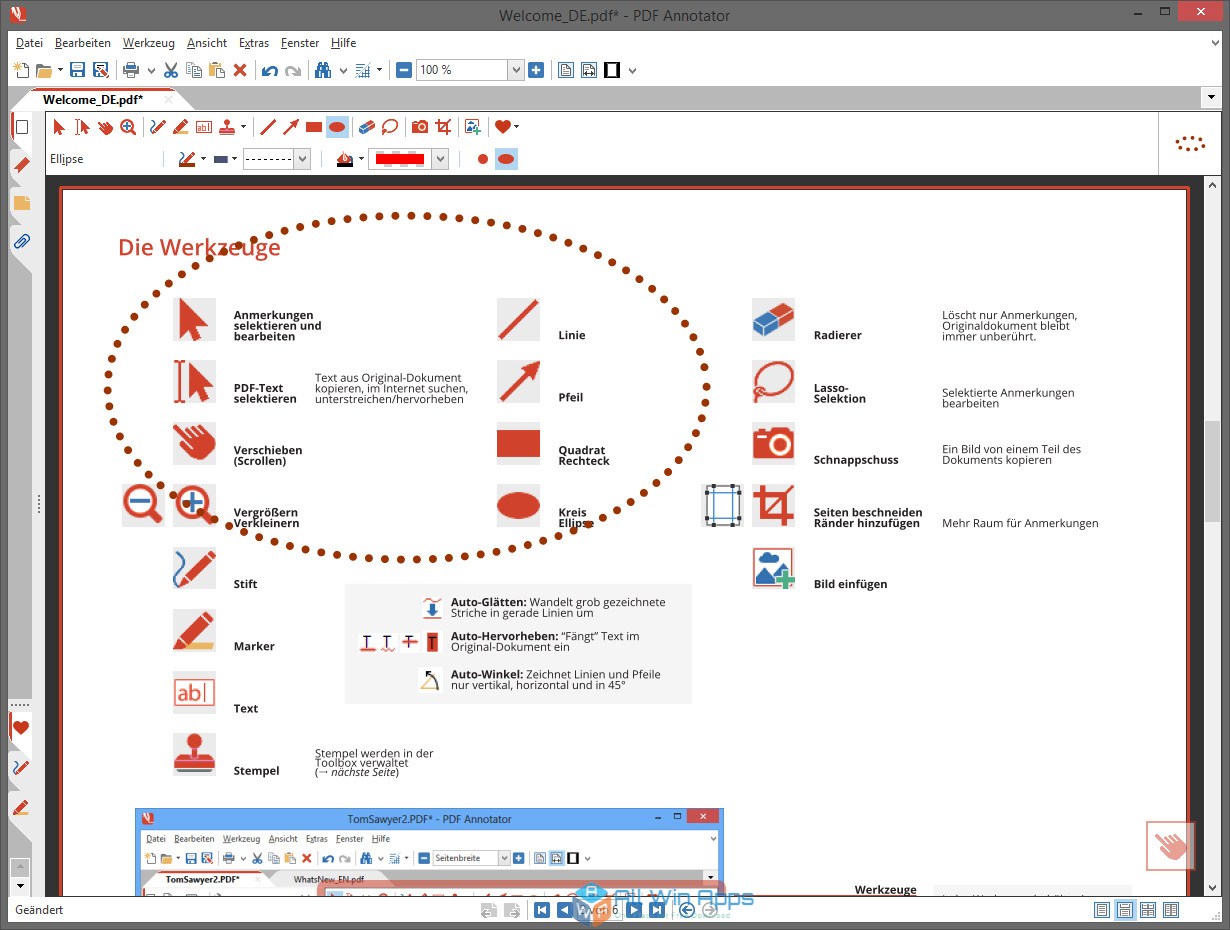Select the Text box tool
The width and height of the screenshot is (1230, 930).
click(204, 127)
